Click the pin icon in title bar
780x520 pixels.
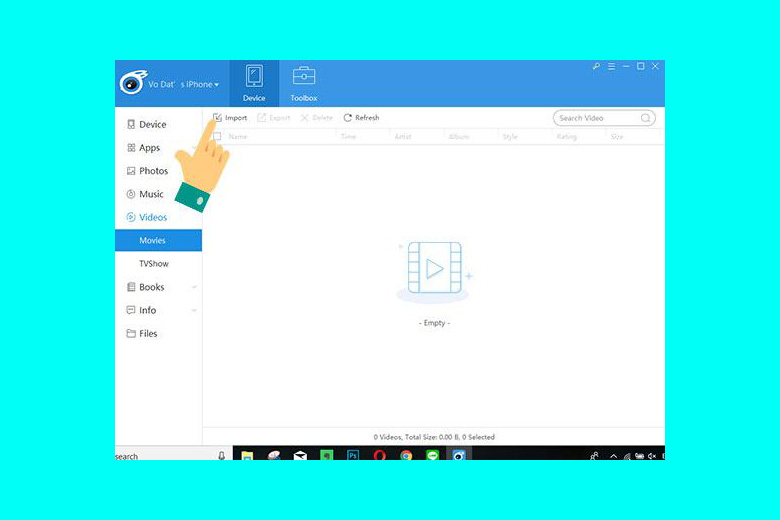coord(596,66)
